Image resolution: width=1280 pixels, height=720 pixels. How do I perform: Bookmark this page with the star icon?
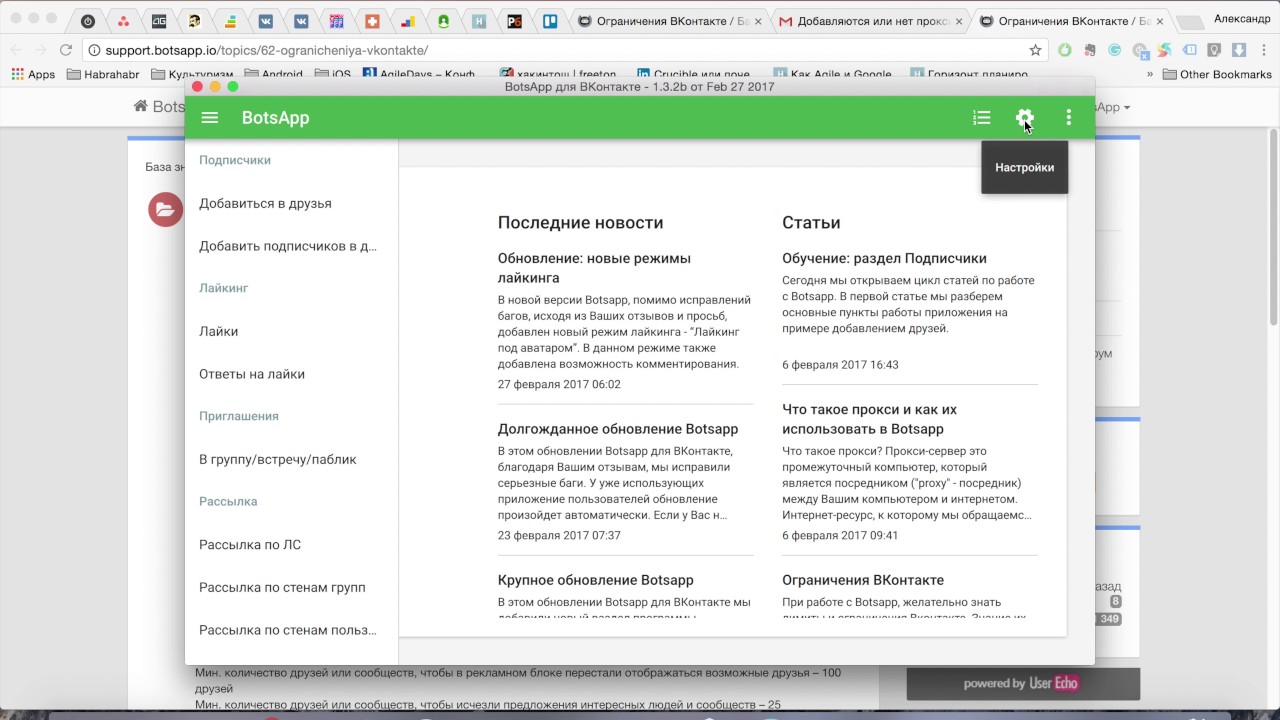click(x=1035, y=50)
